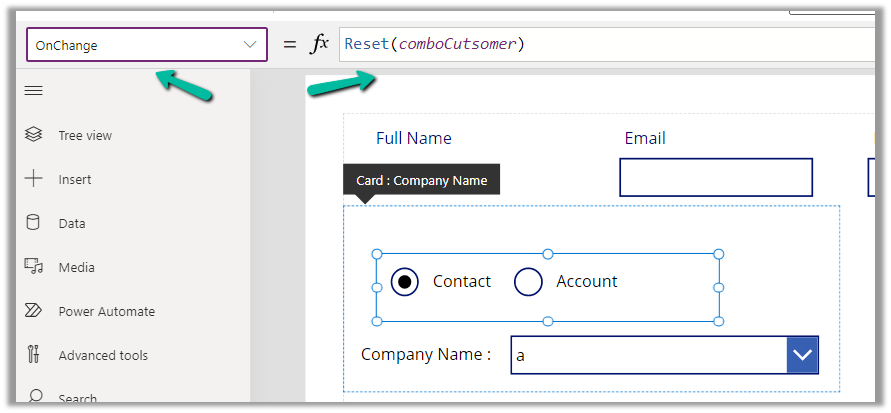The width and height of the screenshot is (891, 413).
Task: Click the Search magnifier icon
Action: click(33, 397)
